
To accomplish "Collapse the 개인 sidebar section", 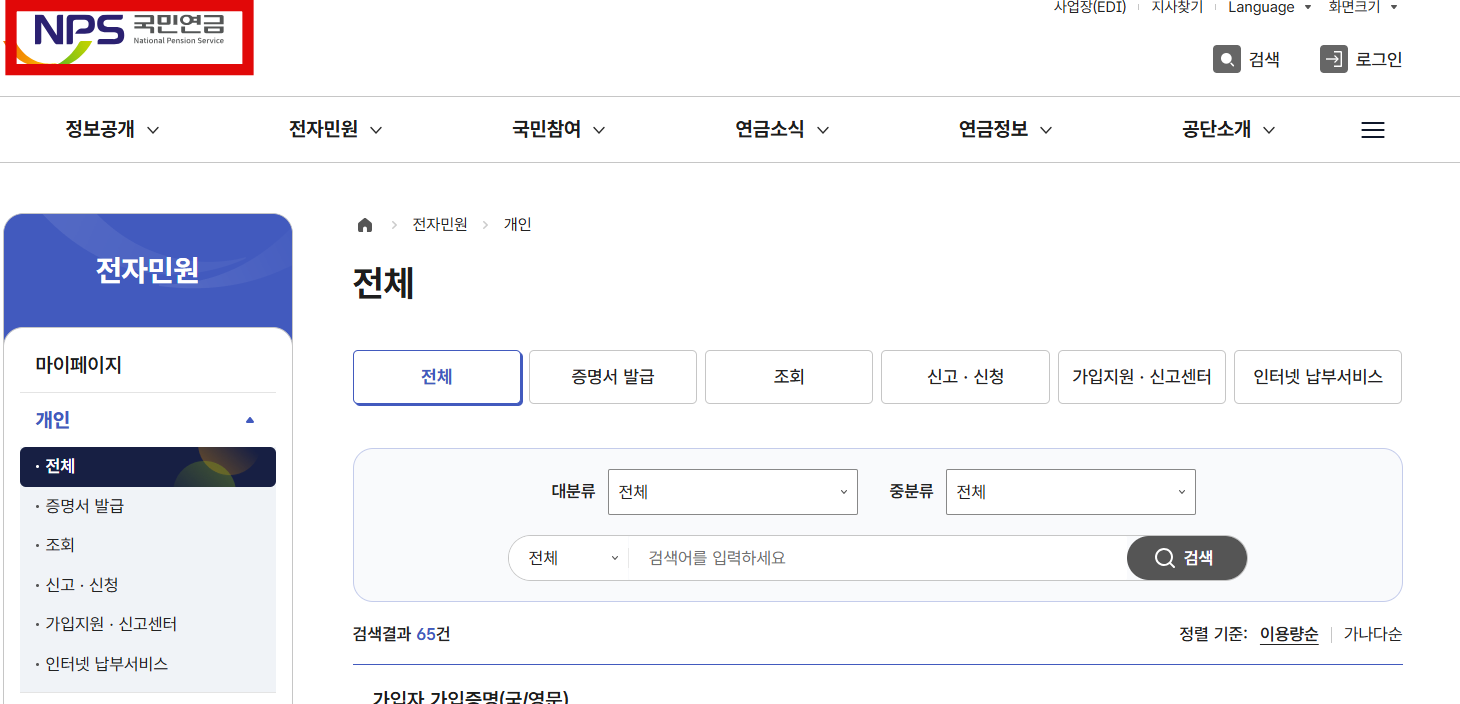I will coord(148,419).
